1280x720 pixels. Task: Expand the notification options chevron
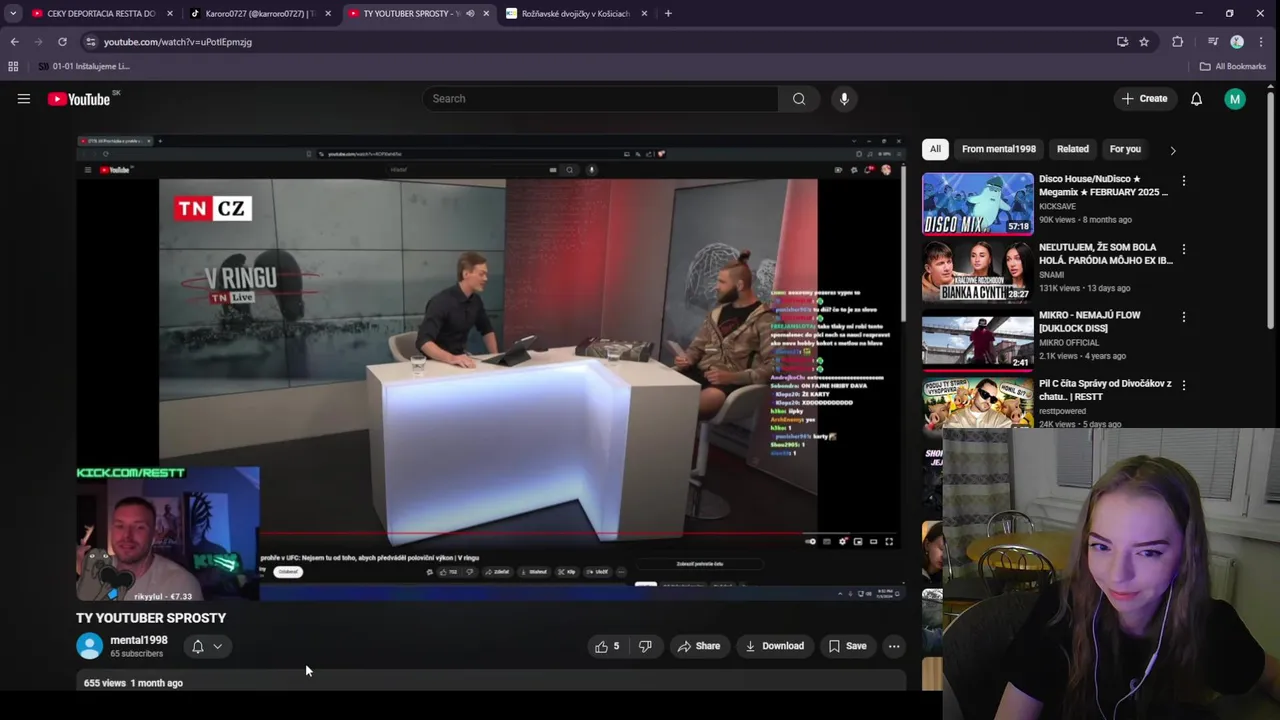pyautogui.click(x=217, y=646)
